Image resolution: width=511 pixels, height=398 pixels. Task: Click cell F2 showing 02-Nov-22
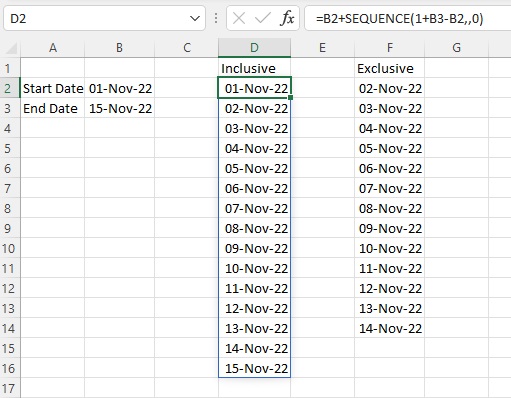tap(390, 88)
